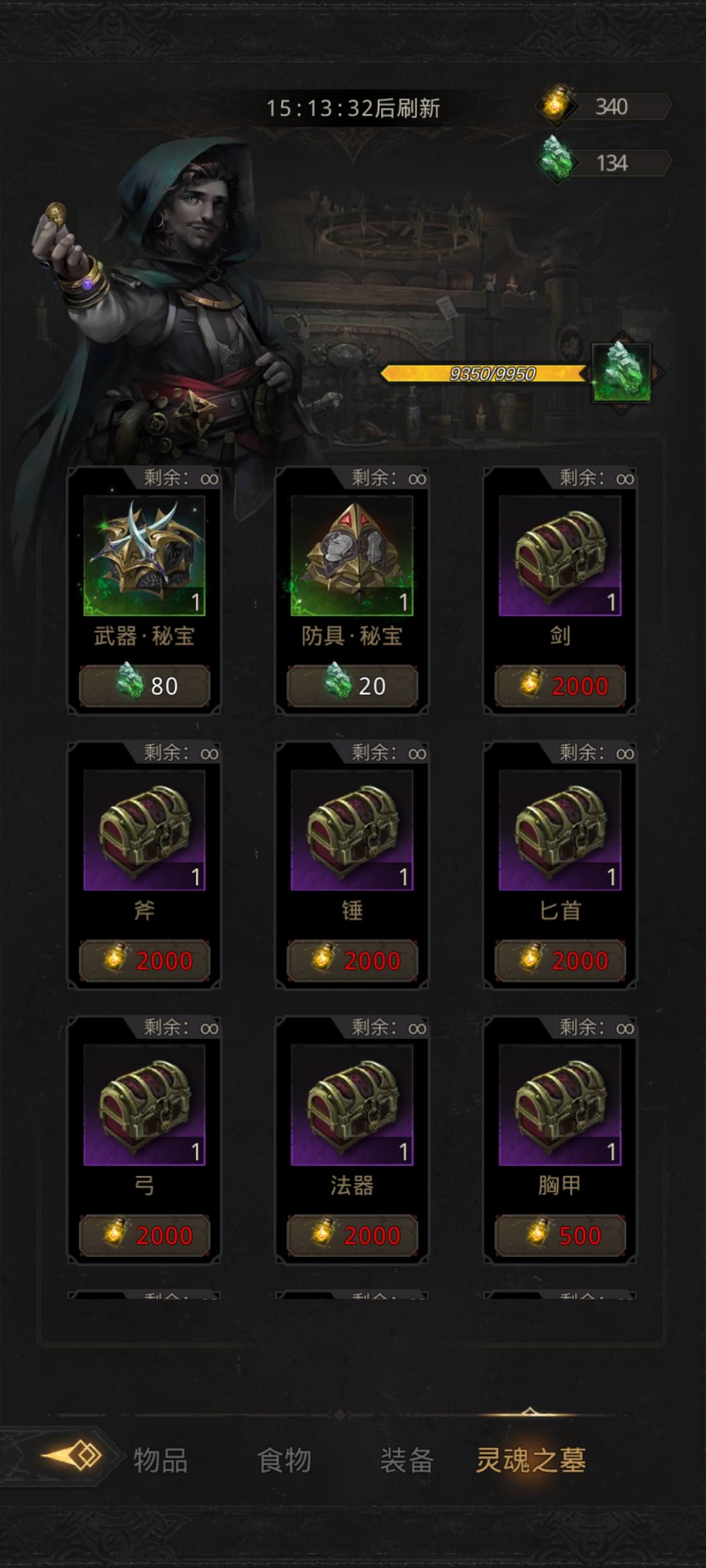
Task: Switch to the 物品 tab
Action: tap(160, 1460)
